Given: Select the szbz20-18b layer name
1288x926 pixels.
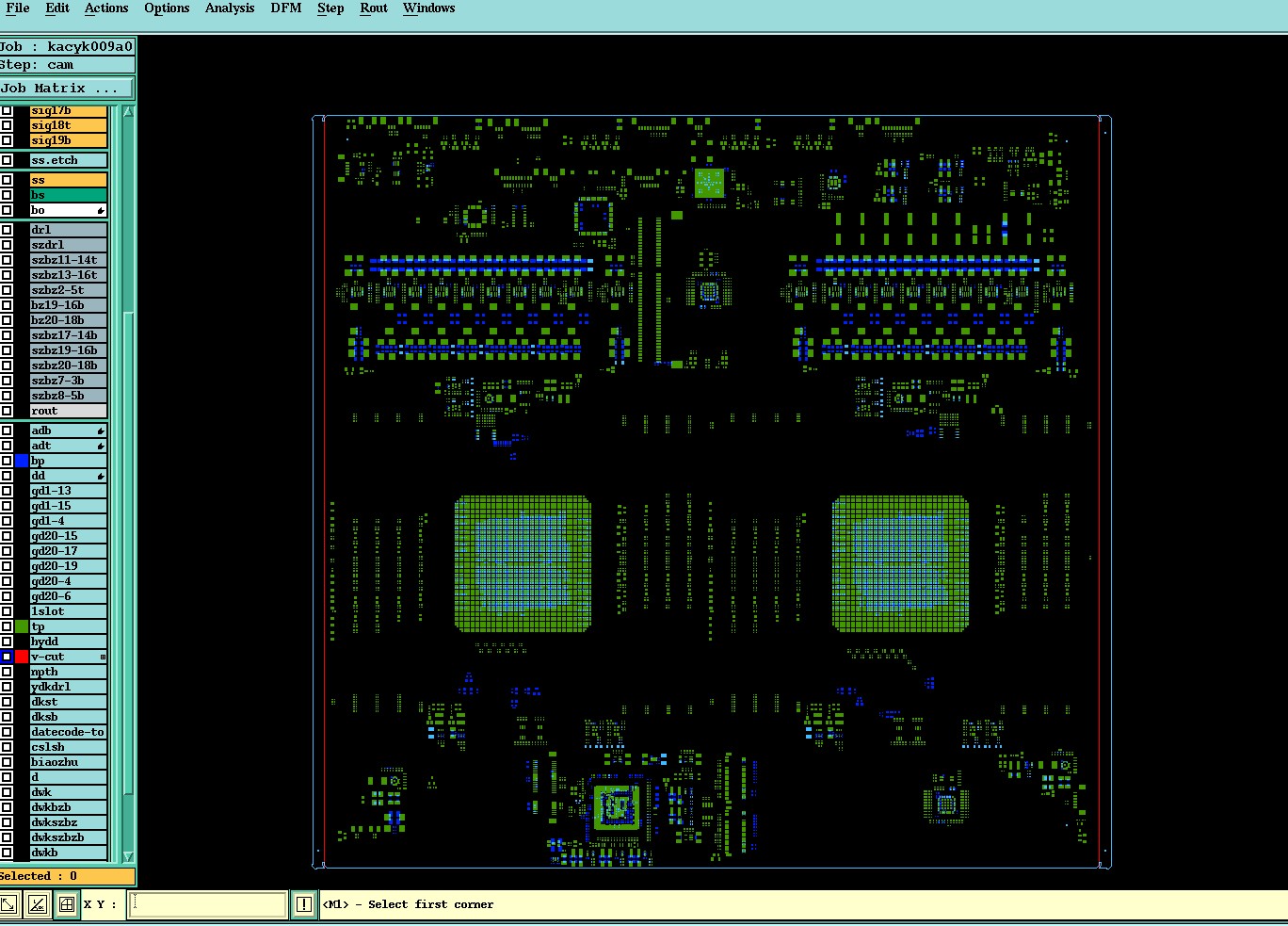Looking at the screenshot, I should click(68, 366).
